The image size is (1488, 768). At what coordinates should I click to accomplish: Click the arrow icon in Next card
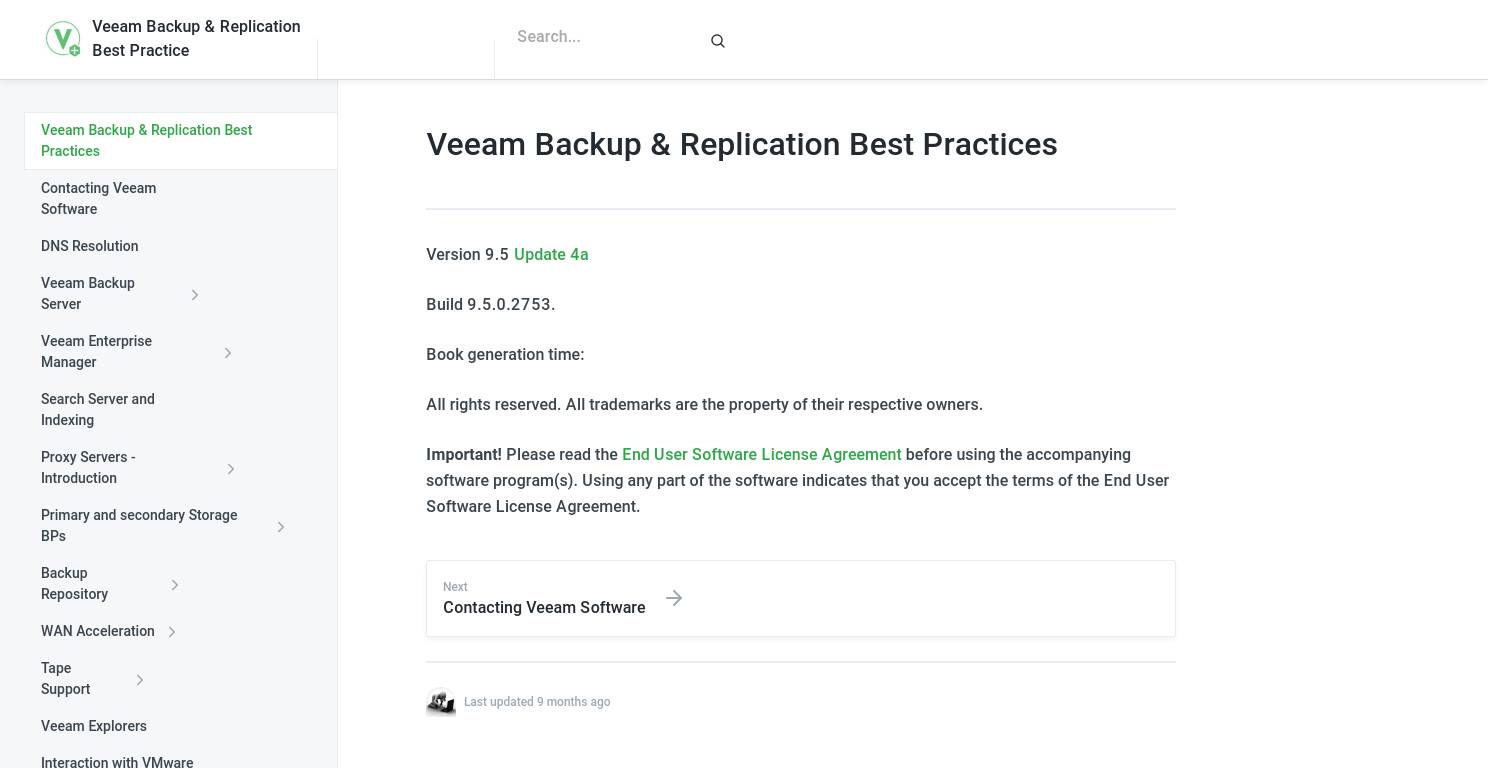pos(674,598)
